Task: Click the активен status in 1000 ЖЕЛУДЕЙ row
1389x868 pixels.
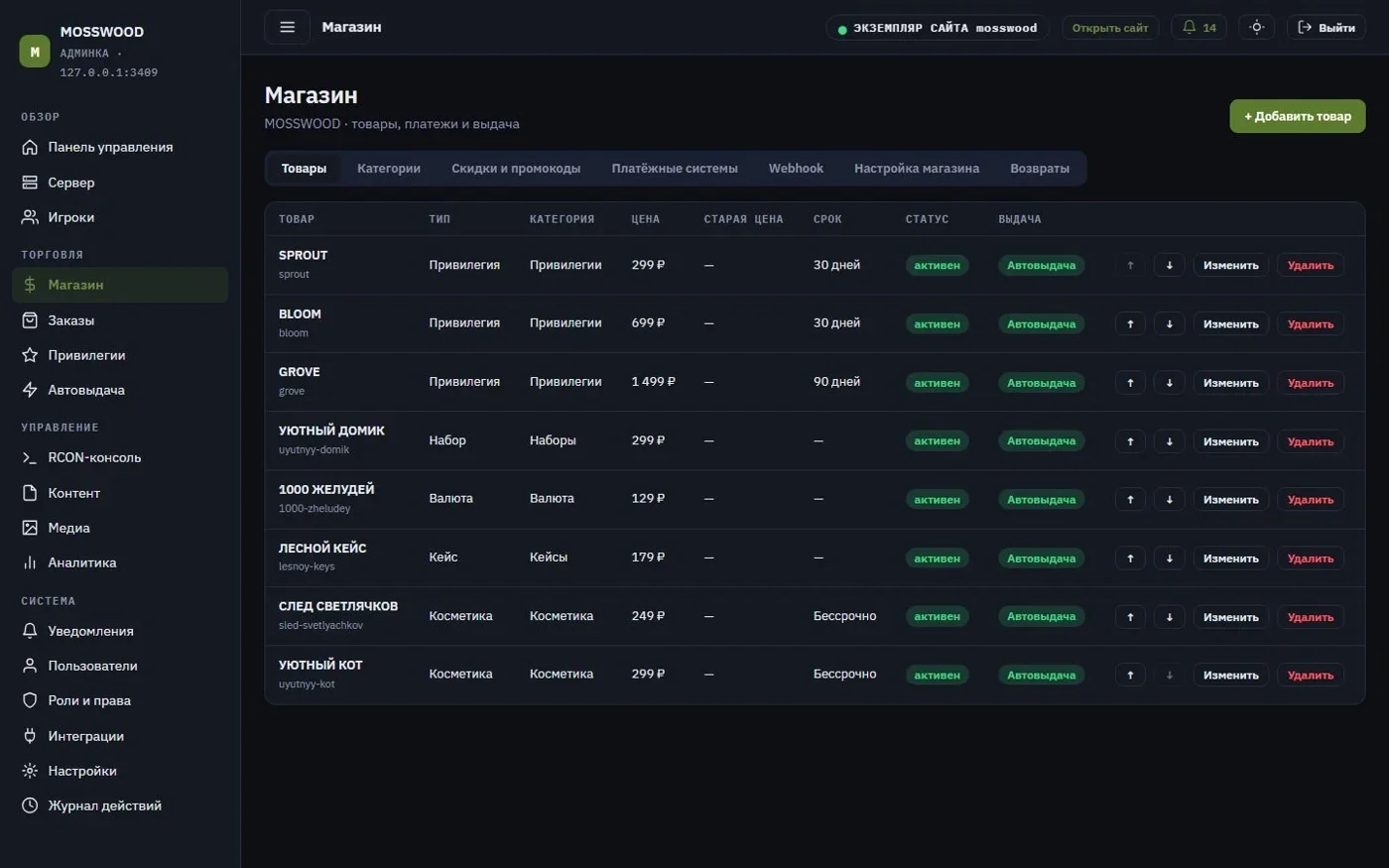Action: (x=937, y=500)
